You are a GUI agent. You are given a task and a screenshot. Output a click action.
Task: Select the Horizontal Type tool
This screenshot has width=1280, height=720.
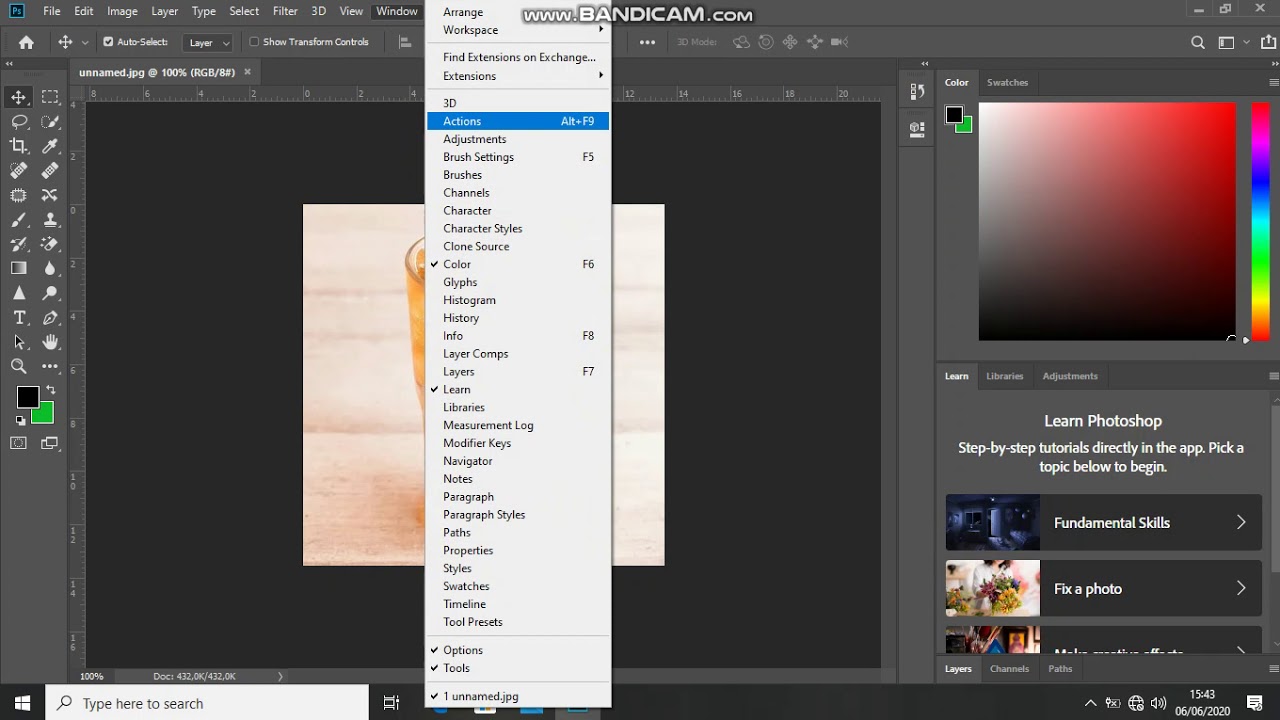coord(19,318)
